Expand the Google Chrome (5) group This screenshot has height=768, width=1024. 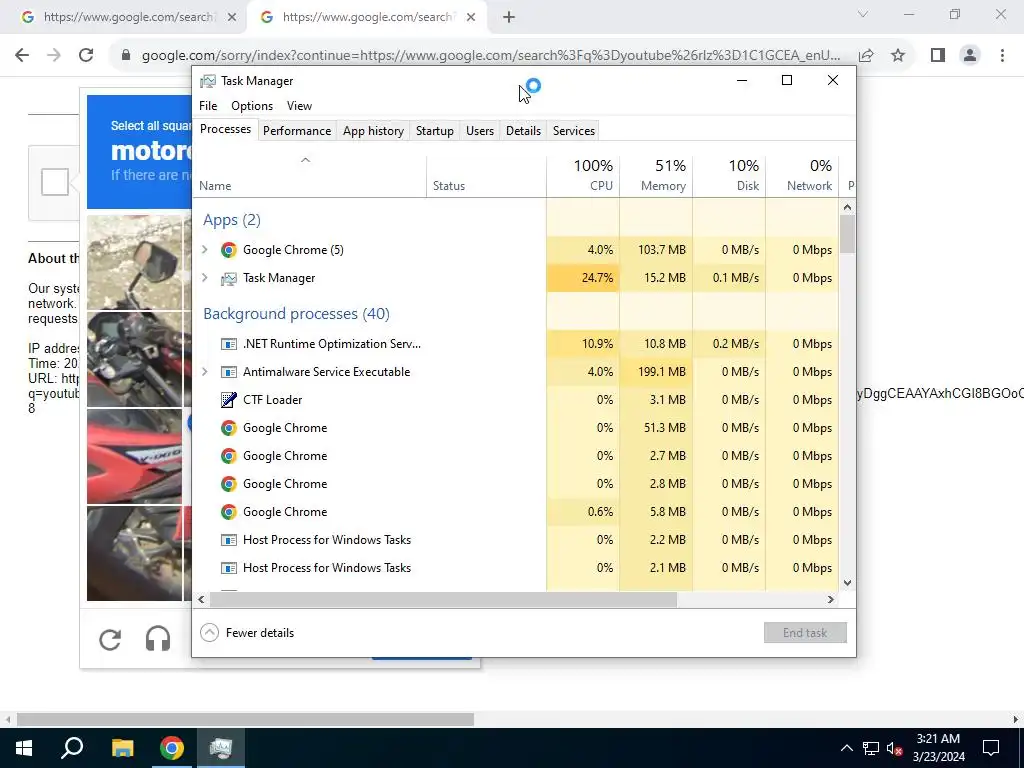pos(204,249)
